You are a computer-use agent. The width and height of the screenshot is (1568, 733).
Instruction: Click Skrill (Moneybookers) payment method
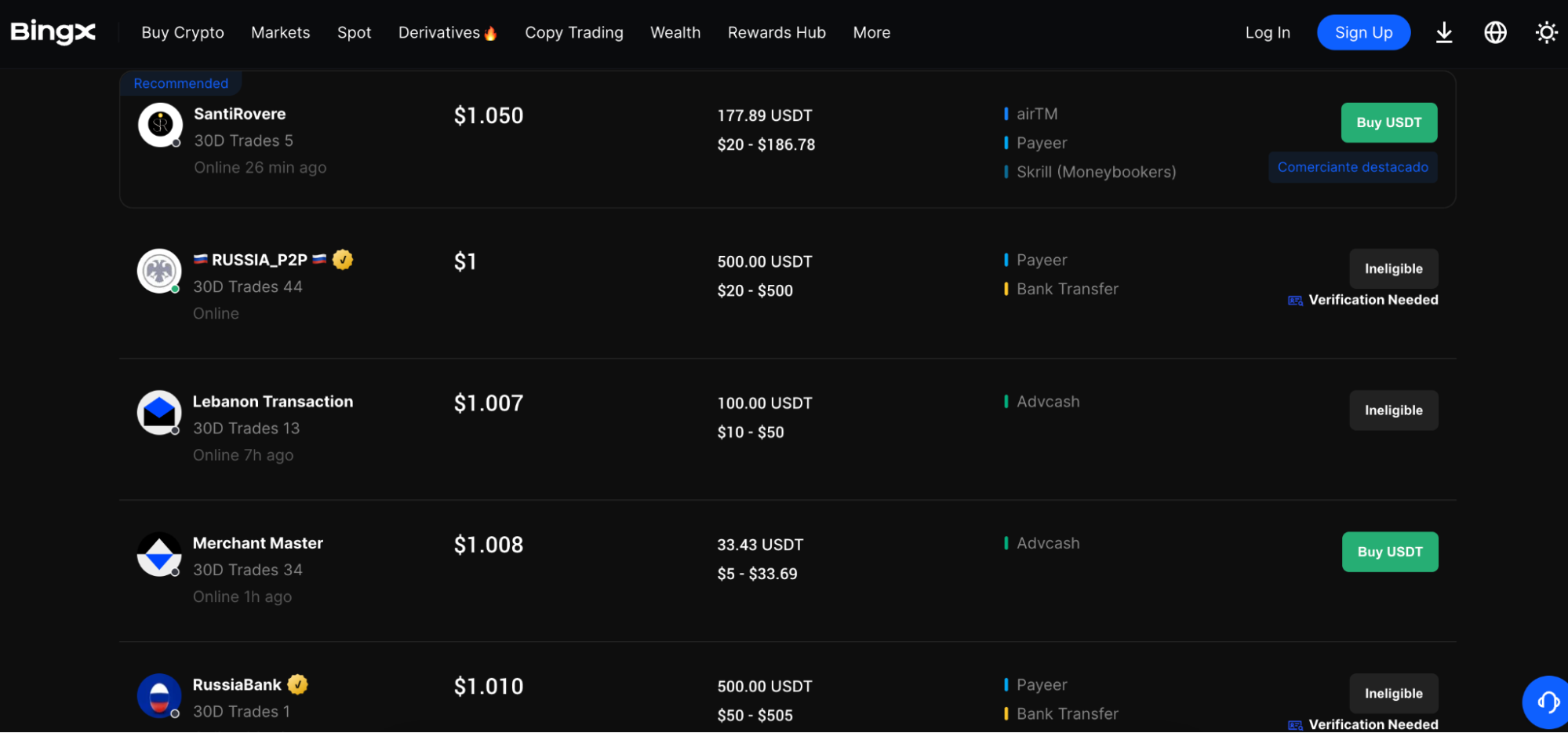tap(1096, 172)
